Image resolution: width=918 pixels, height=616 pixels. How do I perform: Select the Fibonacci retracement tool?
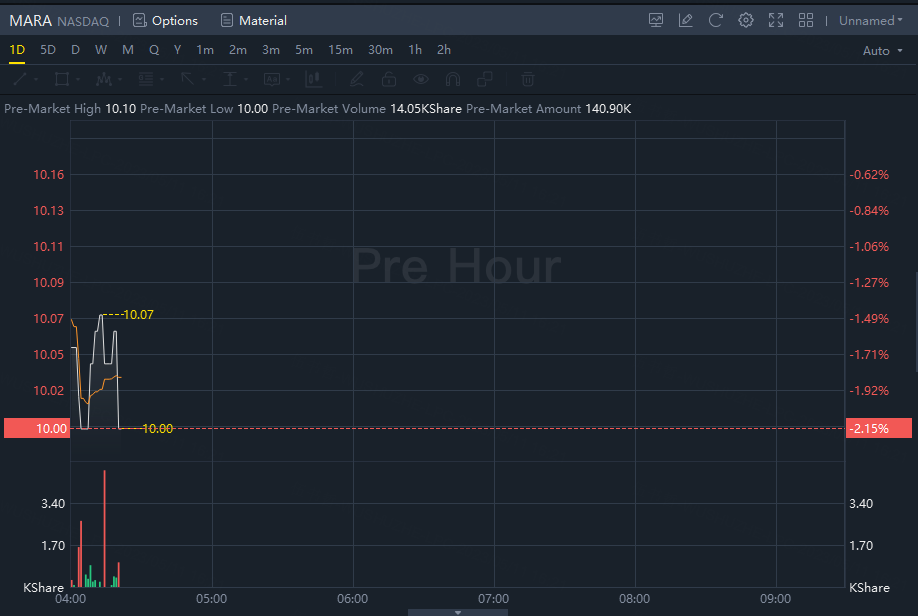146,79
